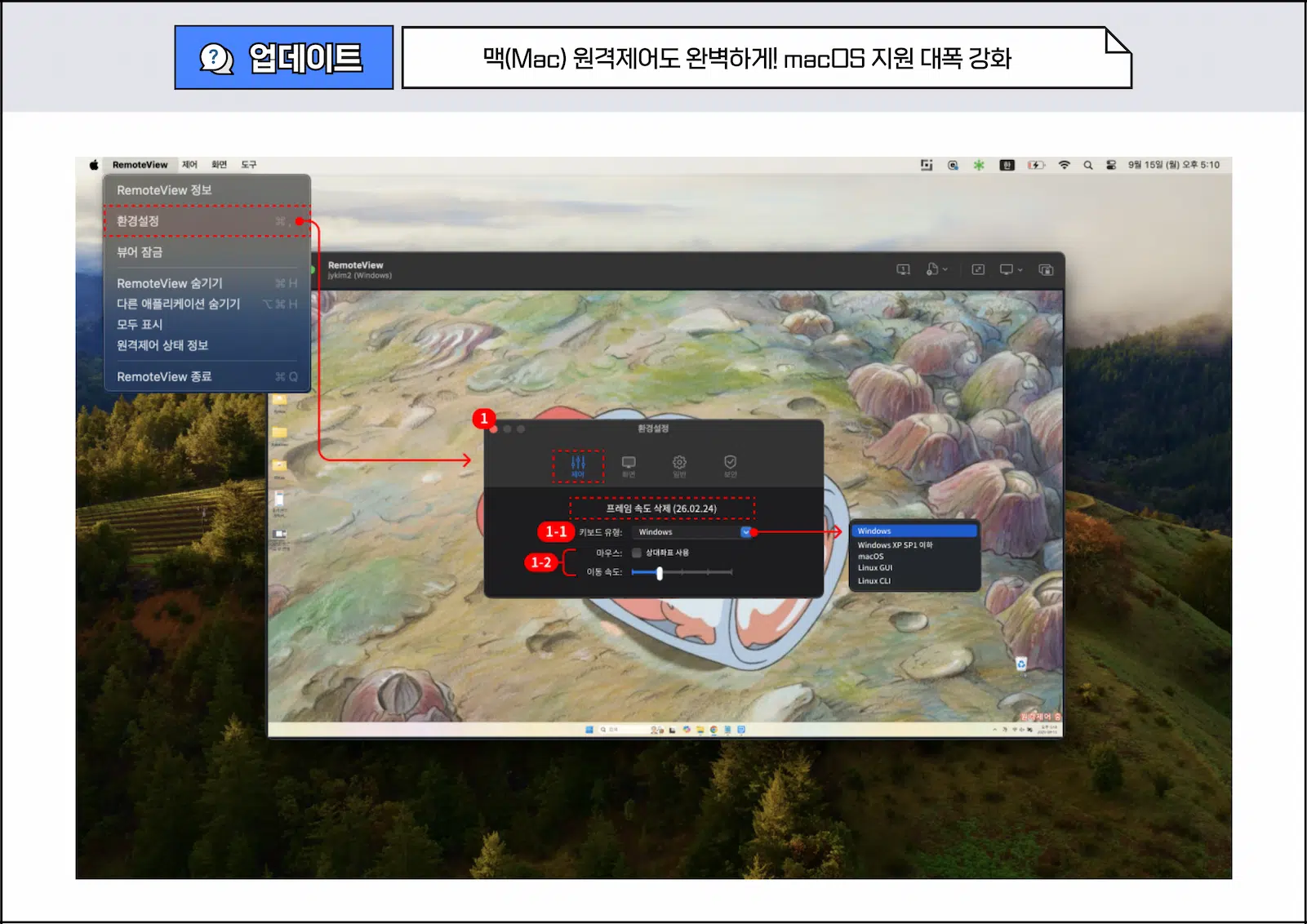Open the 일반 general settings gear icon
This screenshot has width=1307, height=924.
(679, 462)
